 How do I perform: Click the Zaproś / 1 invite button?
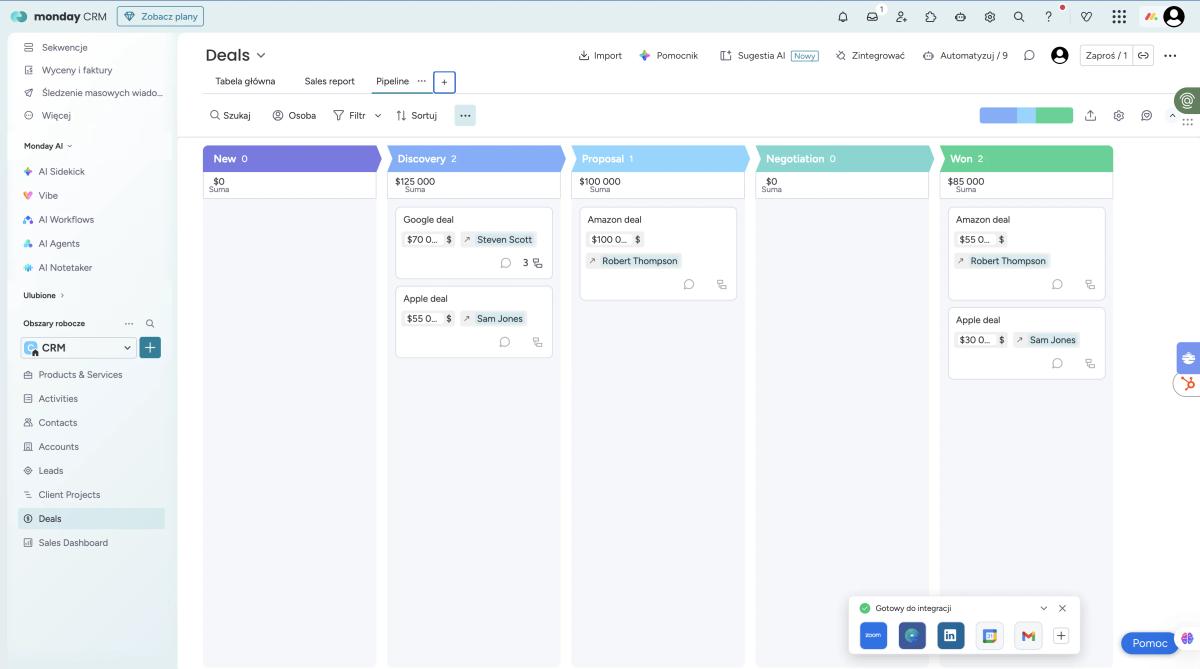tap(1105, 55)
